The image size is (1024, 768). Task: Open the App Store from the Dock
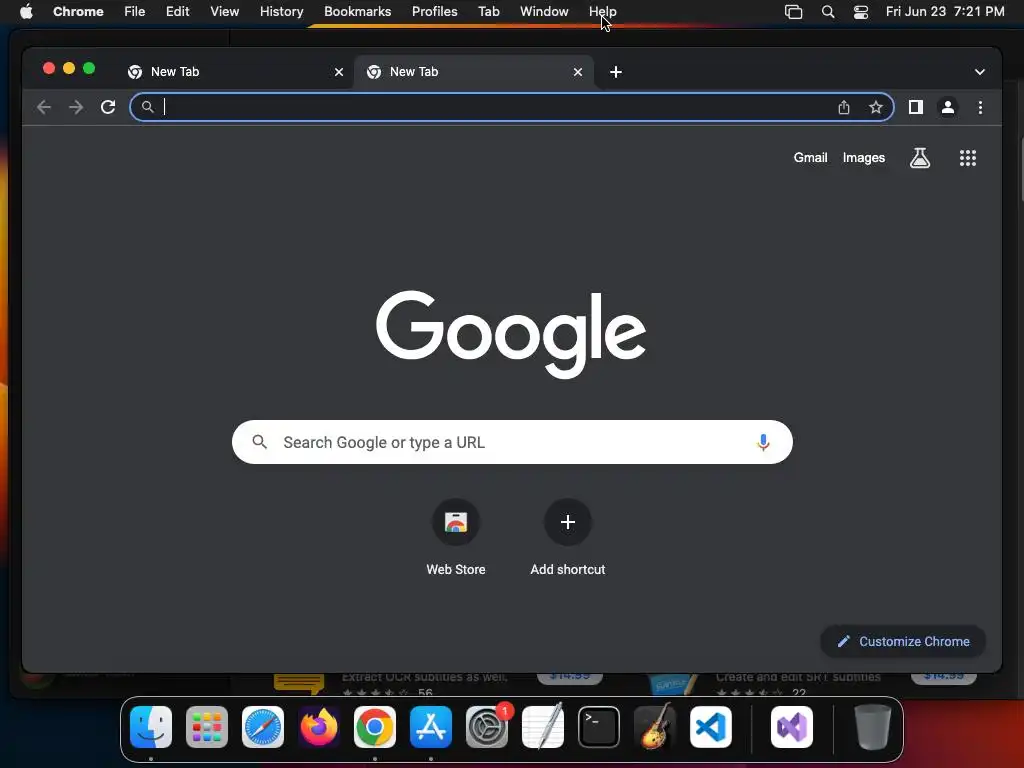(x=431, y=727)
